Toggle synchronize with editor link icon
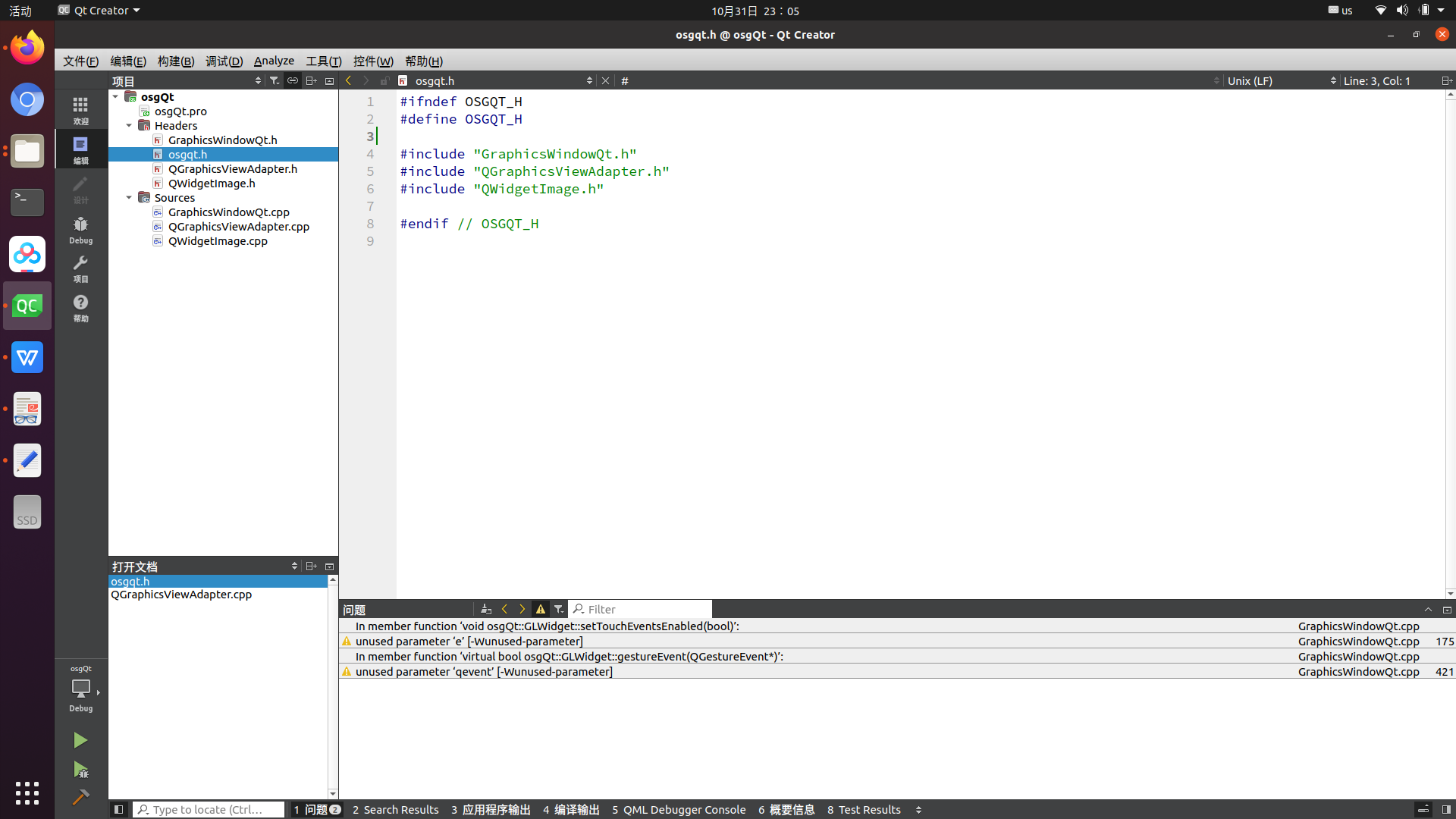The width and height of the screenshot is (1456, 819). pyautogui.click(x=293, y=80)
